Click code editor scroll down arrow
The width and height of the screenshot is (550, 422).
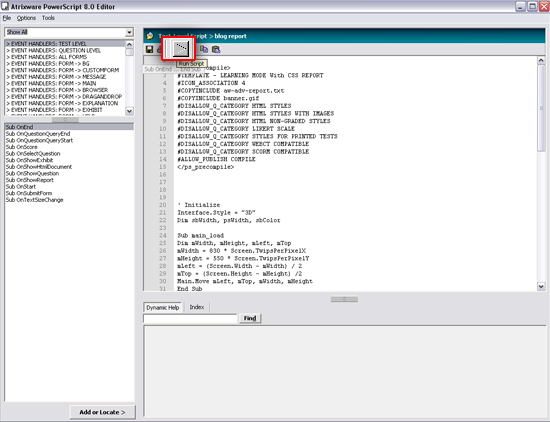tap(541, 287)
